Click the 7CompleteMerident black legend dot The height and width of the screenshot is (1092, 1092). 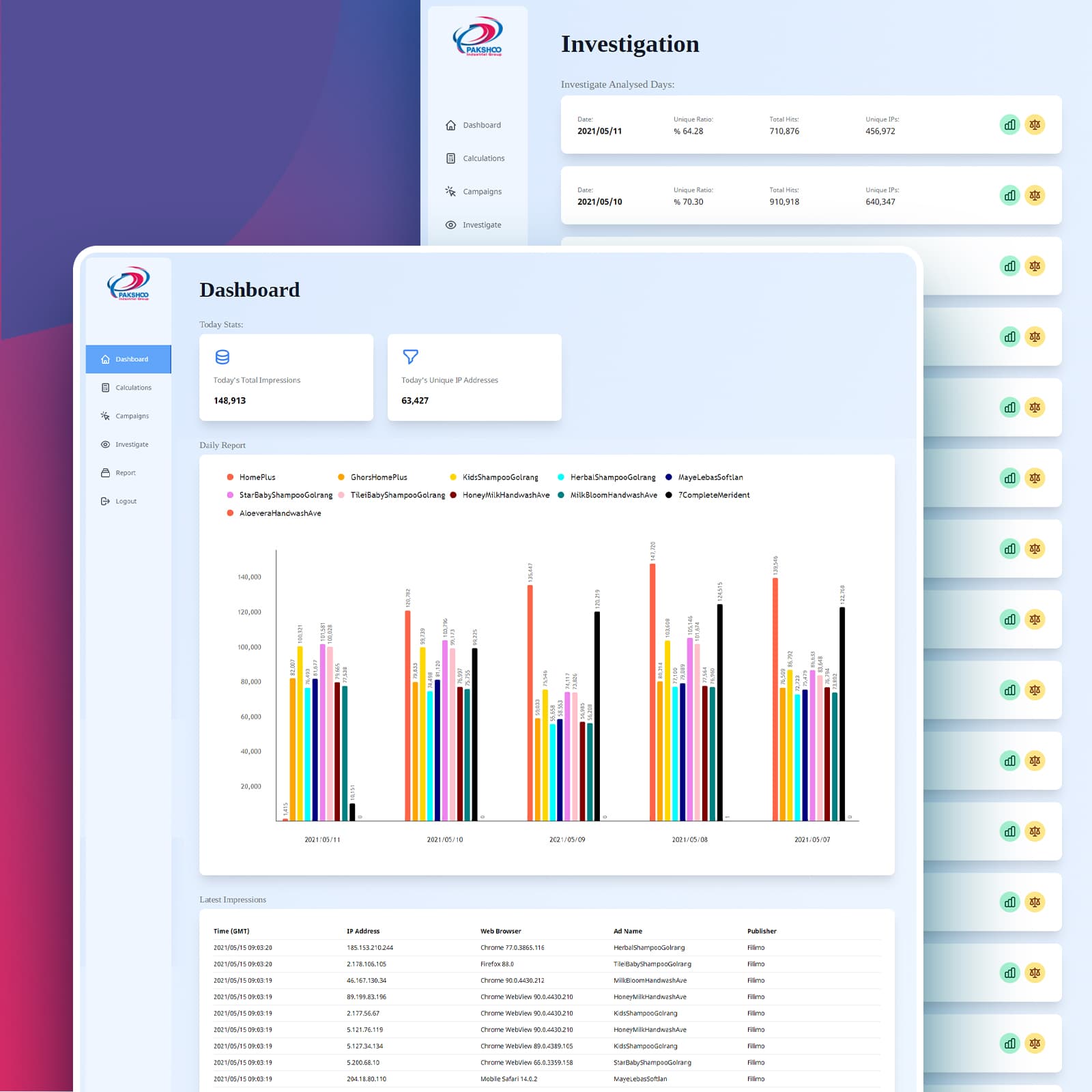(669, 495)
